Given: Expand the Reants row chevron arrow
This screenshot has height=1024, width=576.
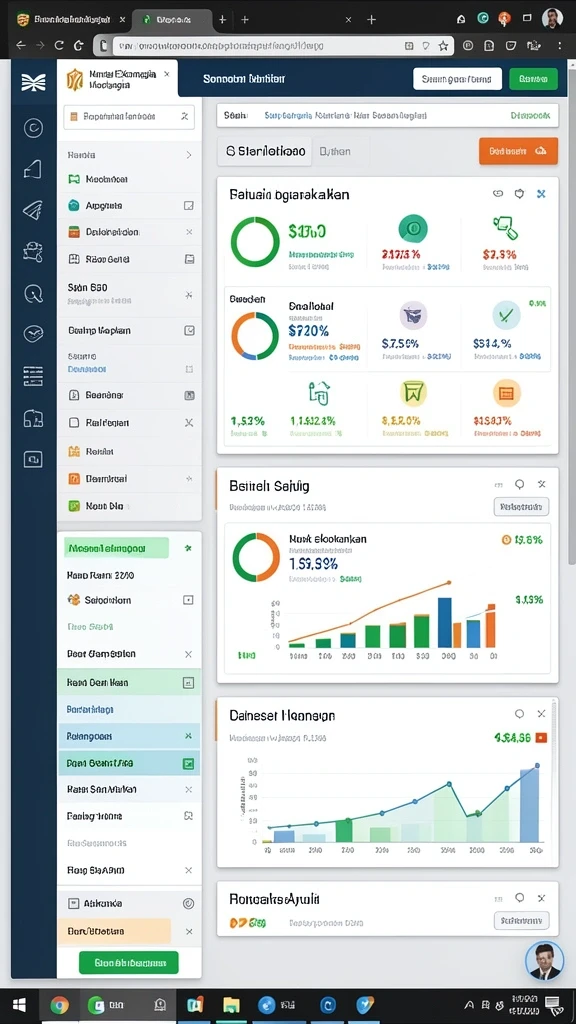Looking at the screenshot, I should (x=189, y=155).
